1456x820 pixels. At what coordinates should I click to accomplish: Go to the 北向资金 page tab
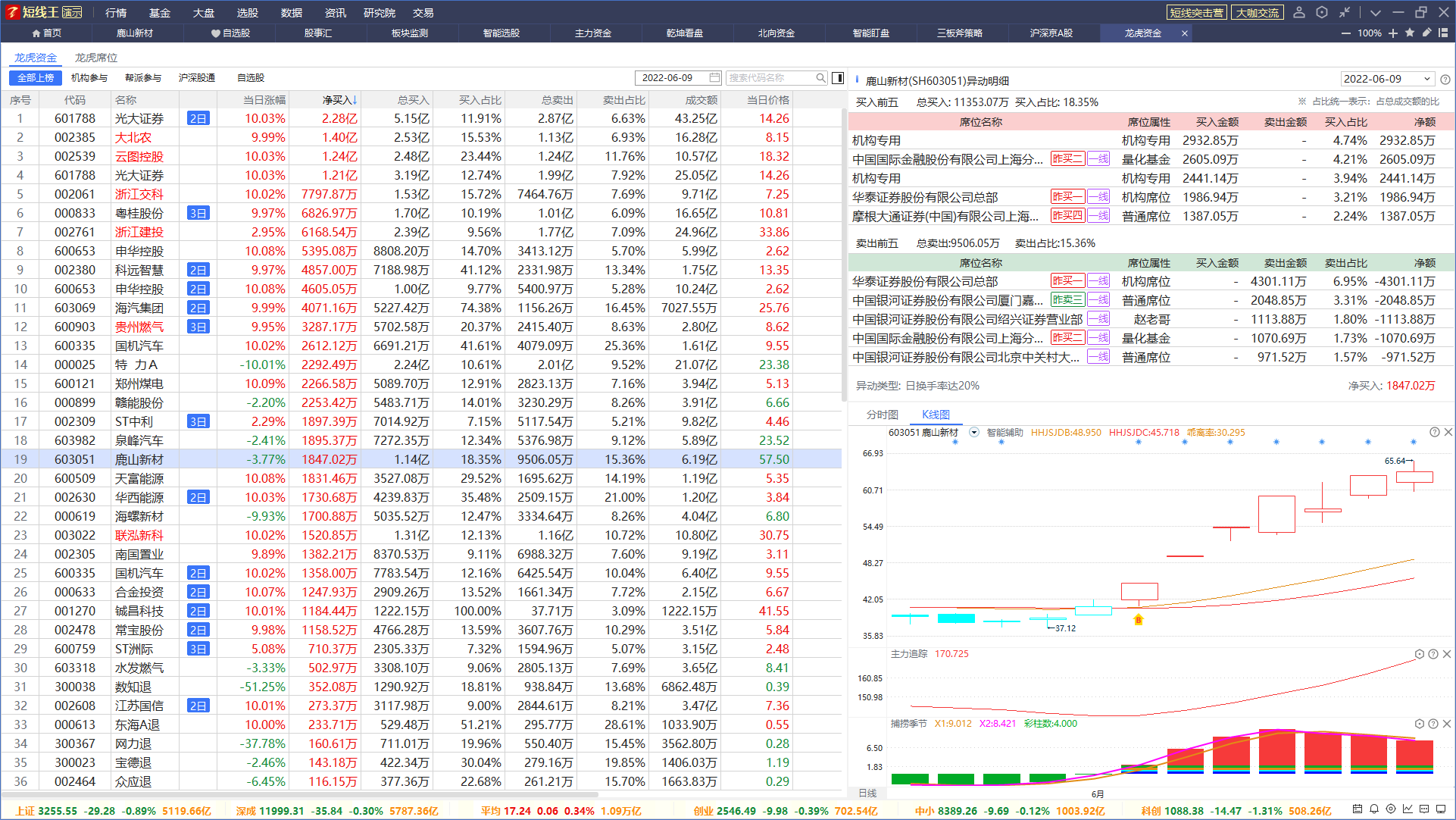776,33
